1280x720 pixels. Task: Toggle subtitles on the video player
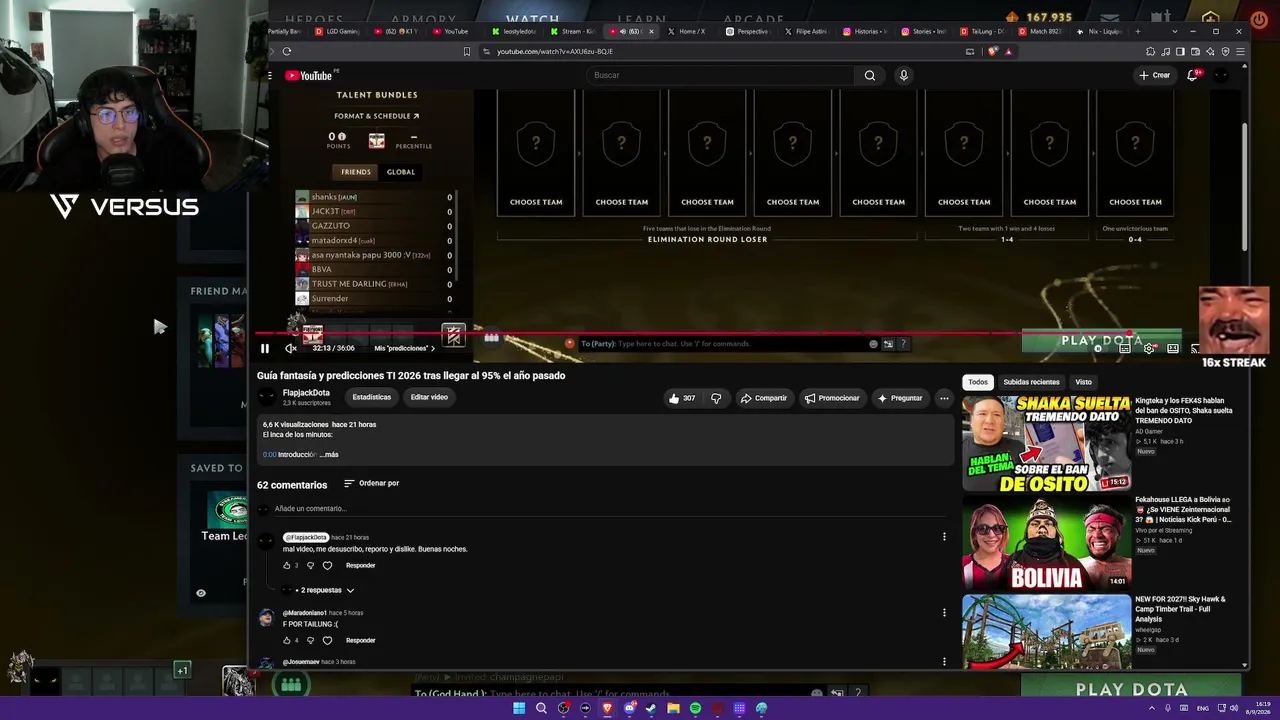(1125, 348)
